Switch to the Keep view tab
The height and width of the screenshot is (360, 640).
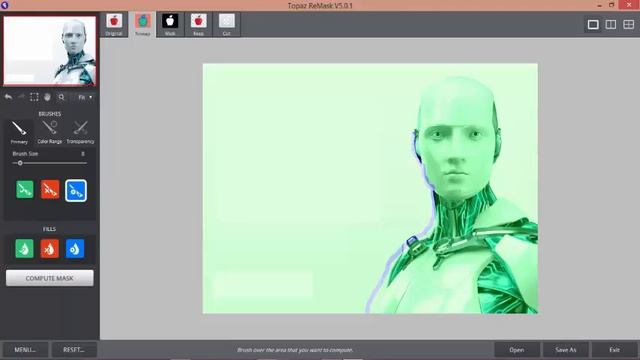point(198,24)
